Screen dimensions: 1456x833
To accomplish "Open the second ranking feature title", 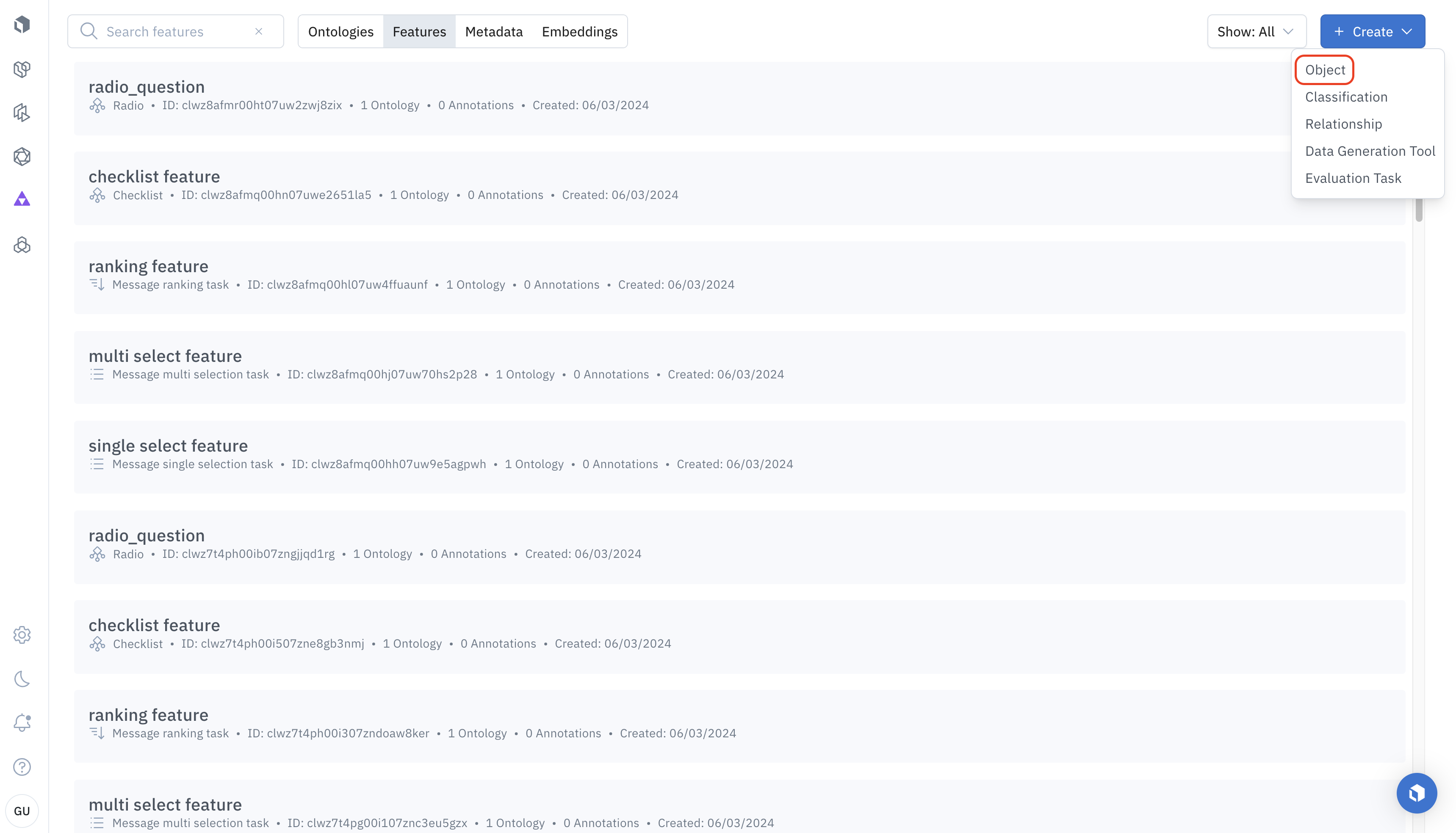I will (x=148, y=714).
